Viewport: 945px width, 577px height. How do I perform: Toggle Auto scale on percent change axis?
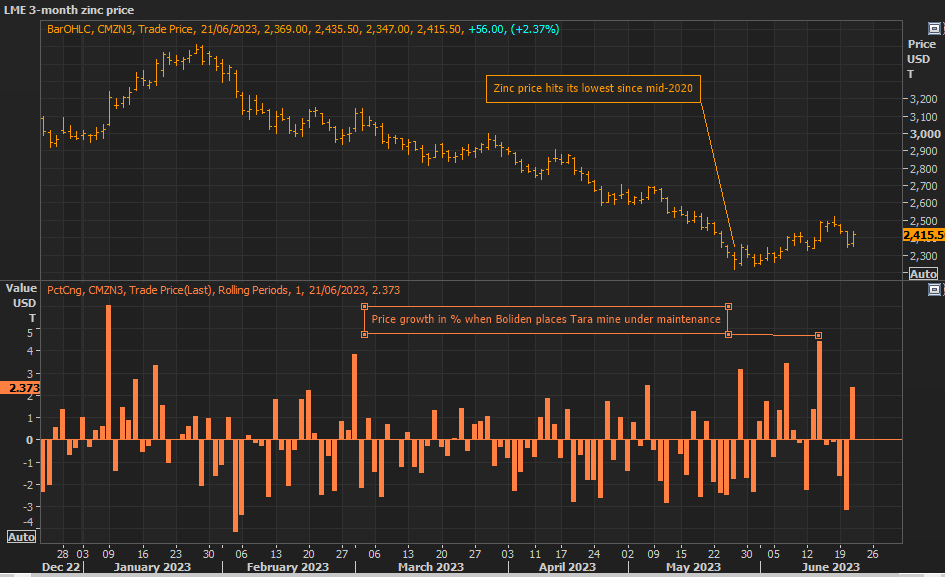[21, 537]
